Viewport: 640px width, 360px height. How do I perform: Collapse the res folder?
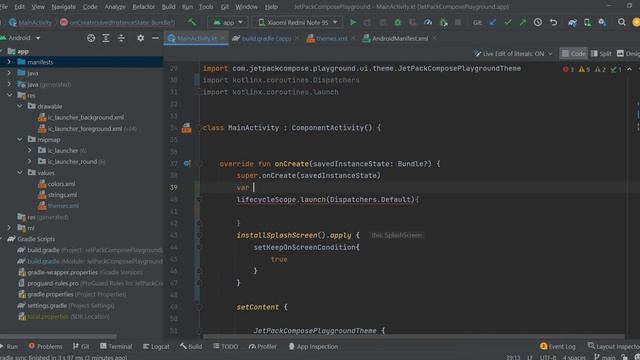coord(9,95)
